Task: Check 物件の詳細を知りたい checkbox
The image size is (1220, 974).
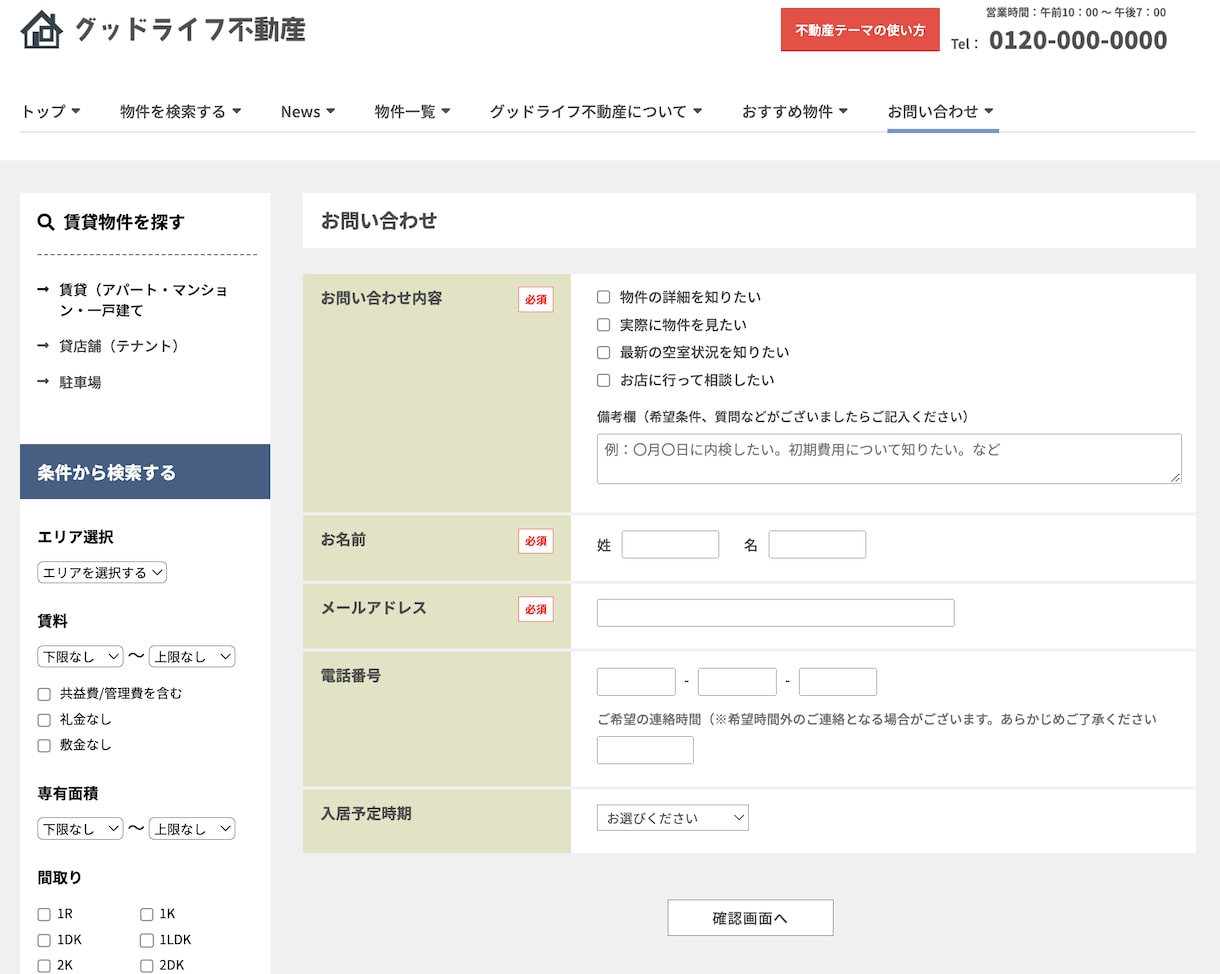Action: pyautogui.click(x=603, y=297)
